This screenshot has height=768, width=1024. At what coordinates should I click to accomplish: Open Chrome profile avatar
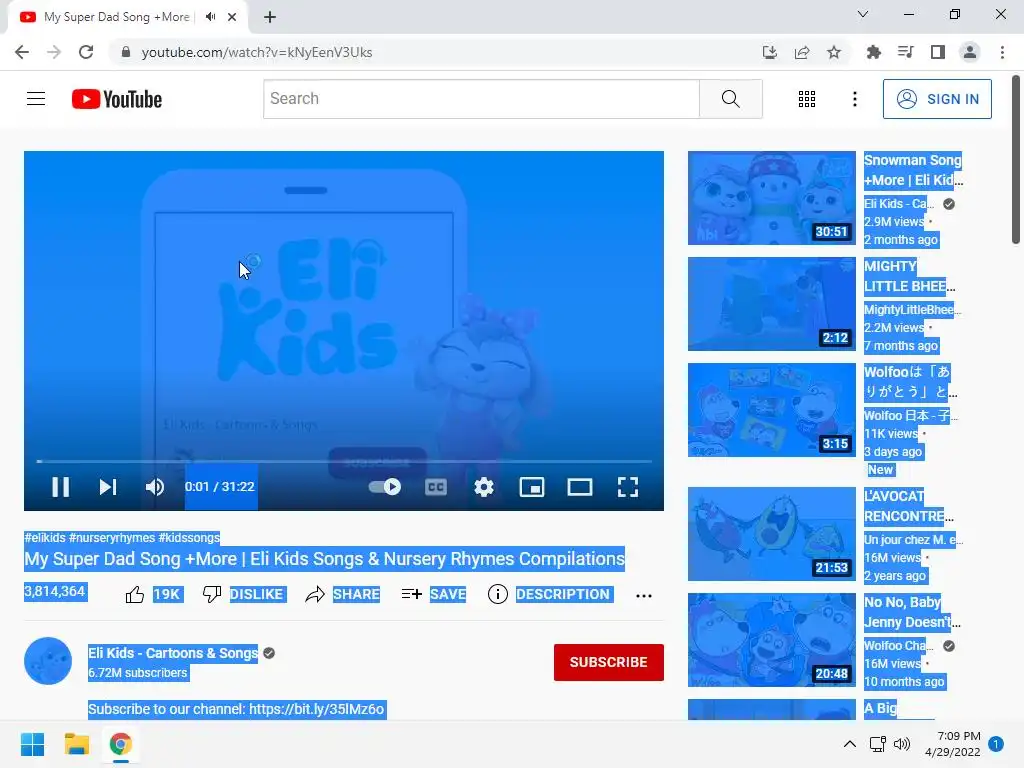click(970, 52)
